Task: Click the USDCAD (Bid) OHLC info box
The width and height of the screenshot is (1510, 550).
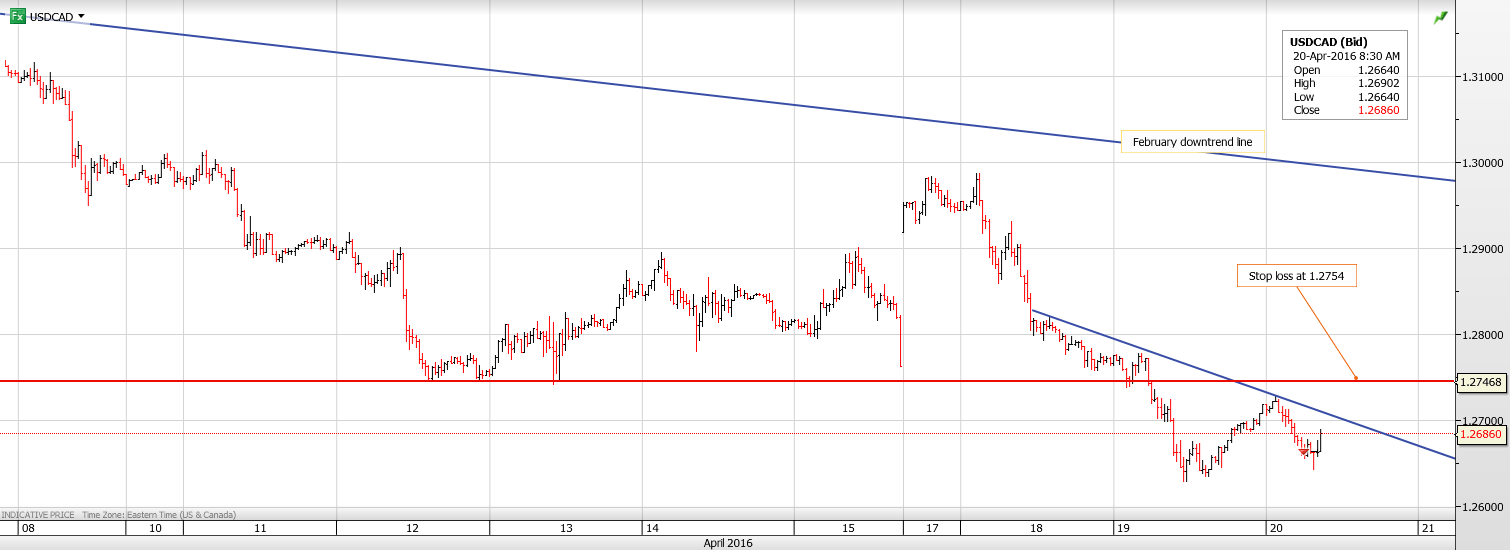Action: coord(1345,76)
